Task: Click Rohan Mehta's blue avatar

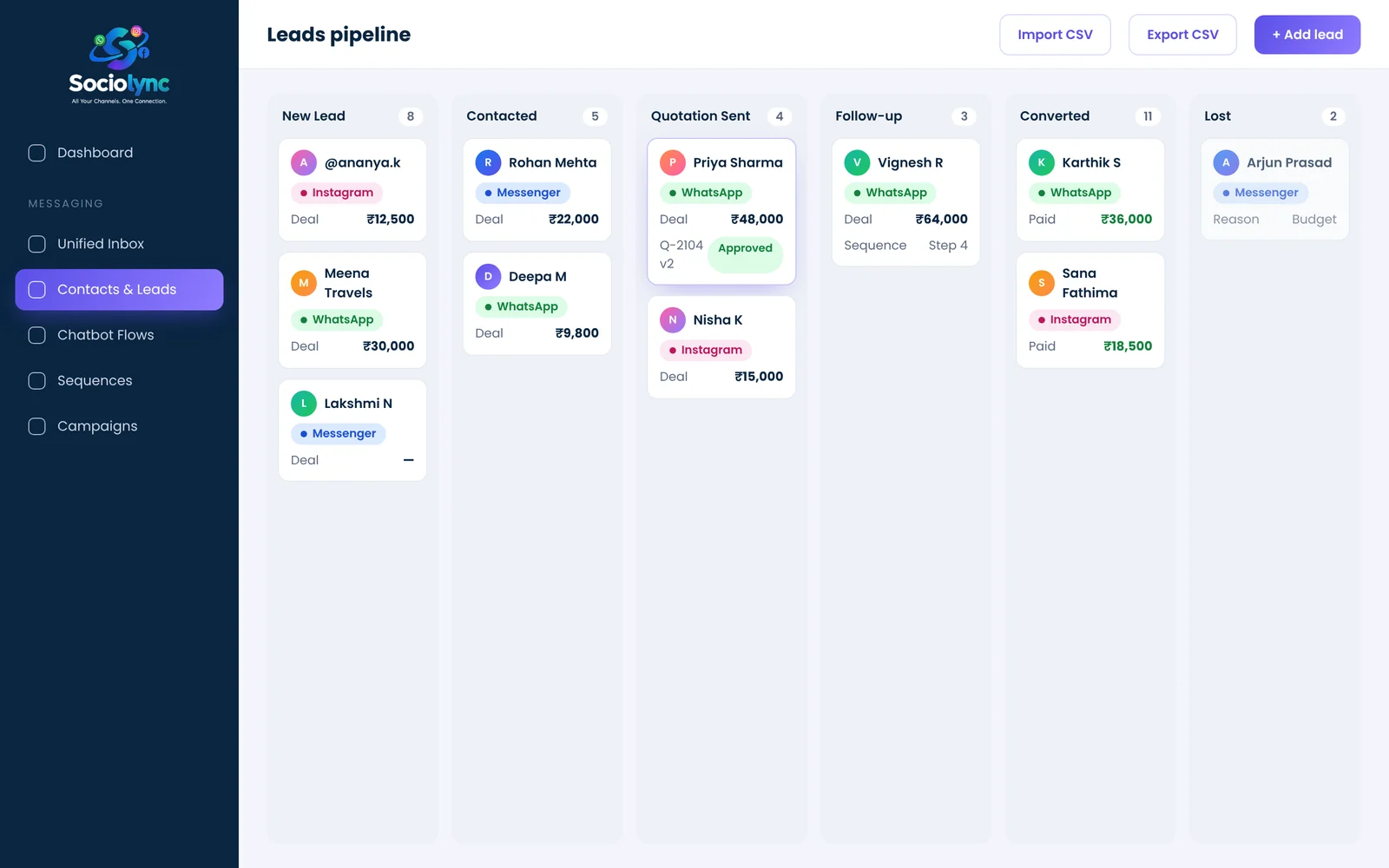Action: click(488, 162)
